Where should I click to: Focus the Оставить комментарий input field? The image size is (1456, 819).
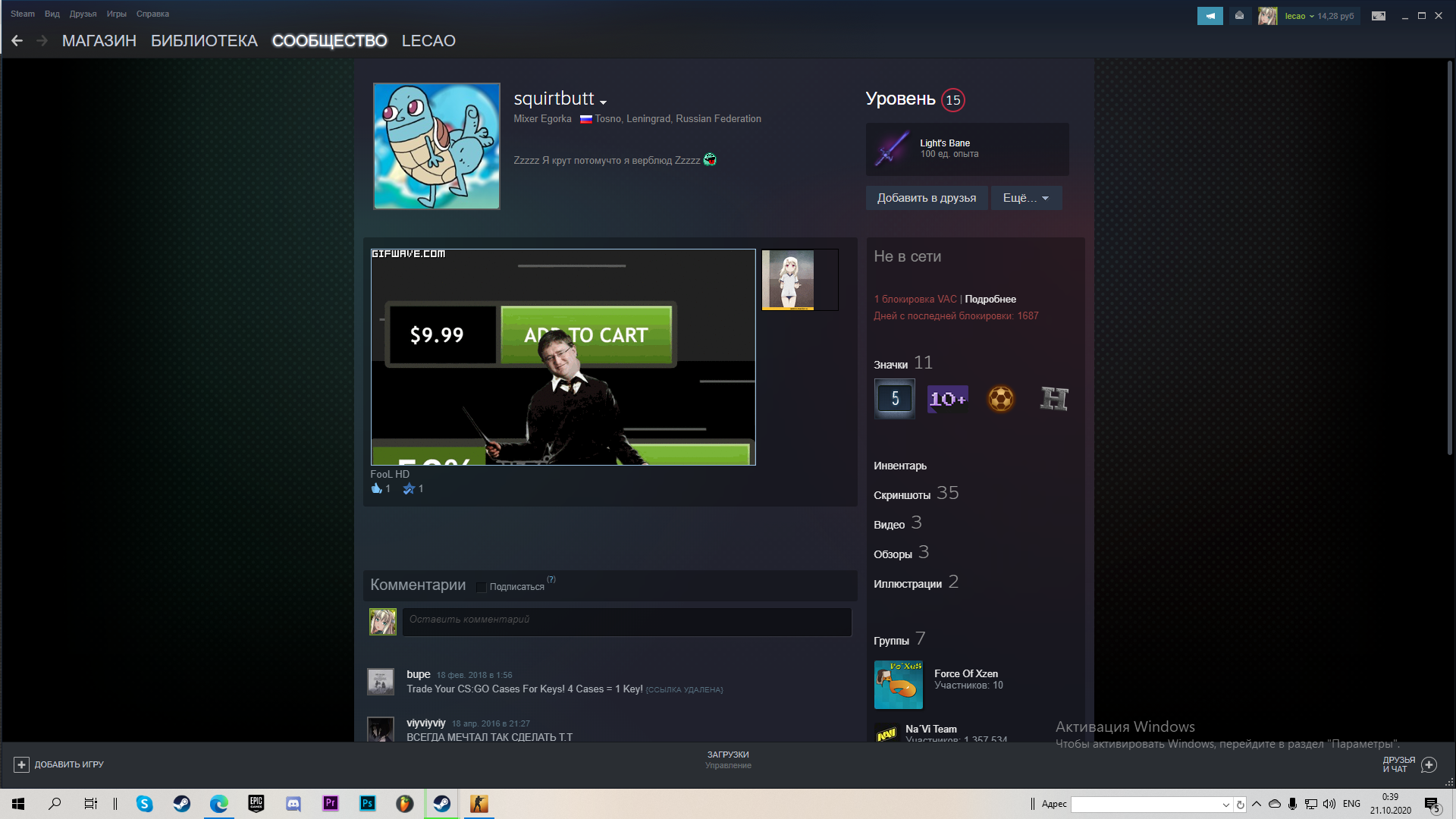pyautogui.click(x=627, y=622)
